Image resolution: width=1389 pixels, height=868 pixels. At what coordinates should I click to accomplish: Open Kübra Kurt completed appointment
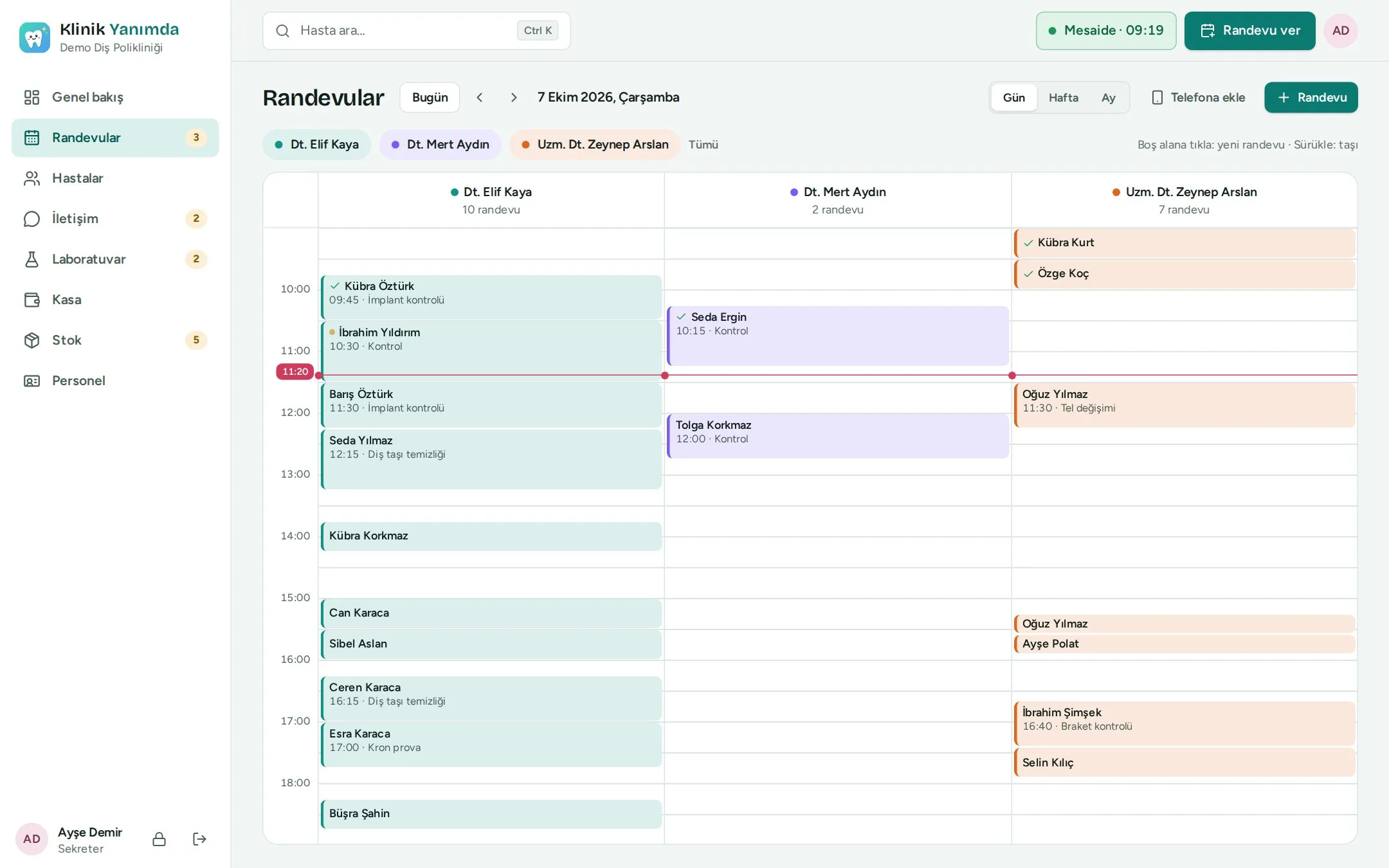tap(1185, 243)
